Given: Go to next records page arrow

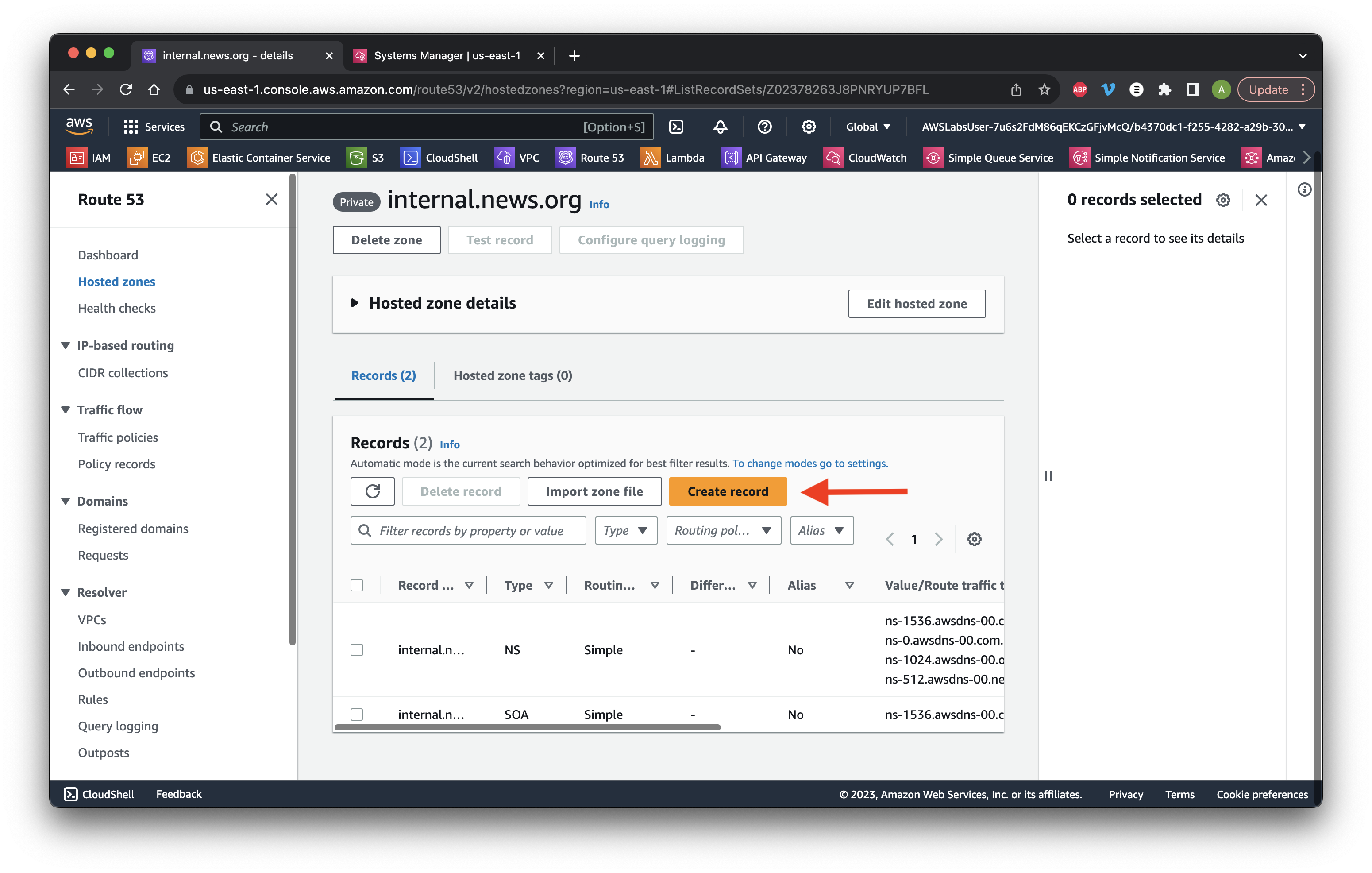Looking at the screenshot, I should (x=938, y=538).
